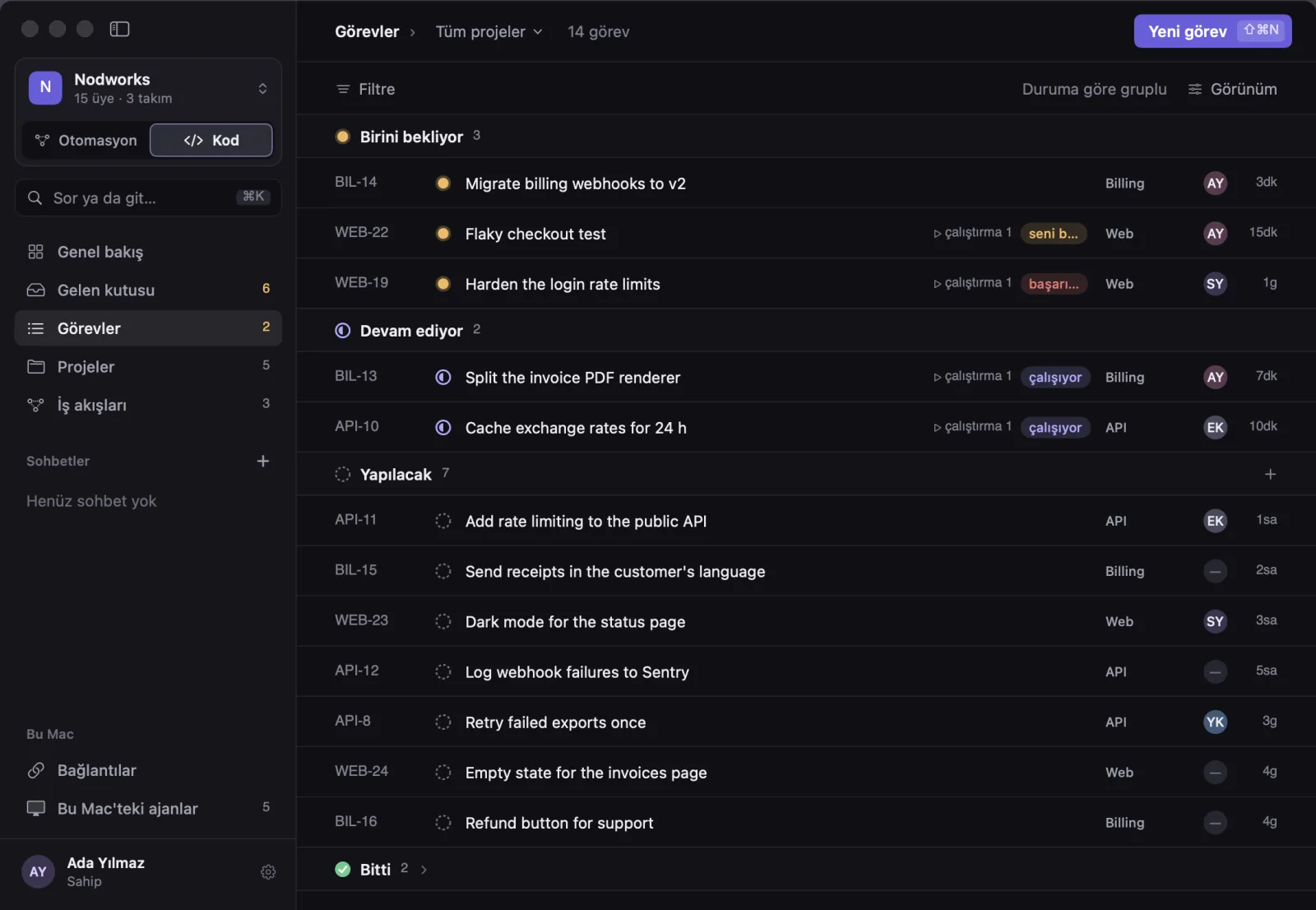Click unassigned avatar on WEB-24 row
The image size is (1316, 910).
[x=1215, y=773]
